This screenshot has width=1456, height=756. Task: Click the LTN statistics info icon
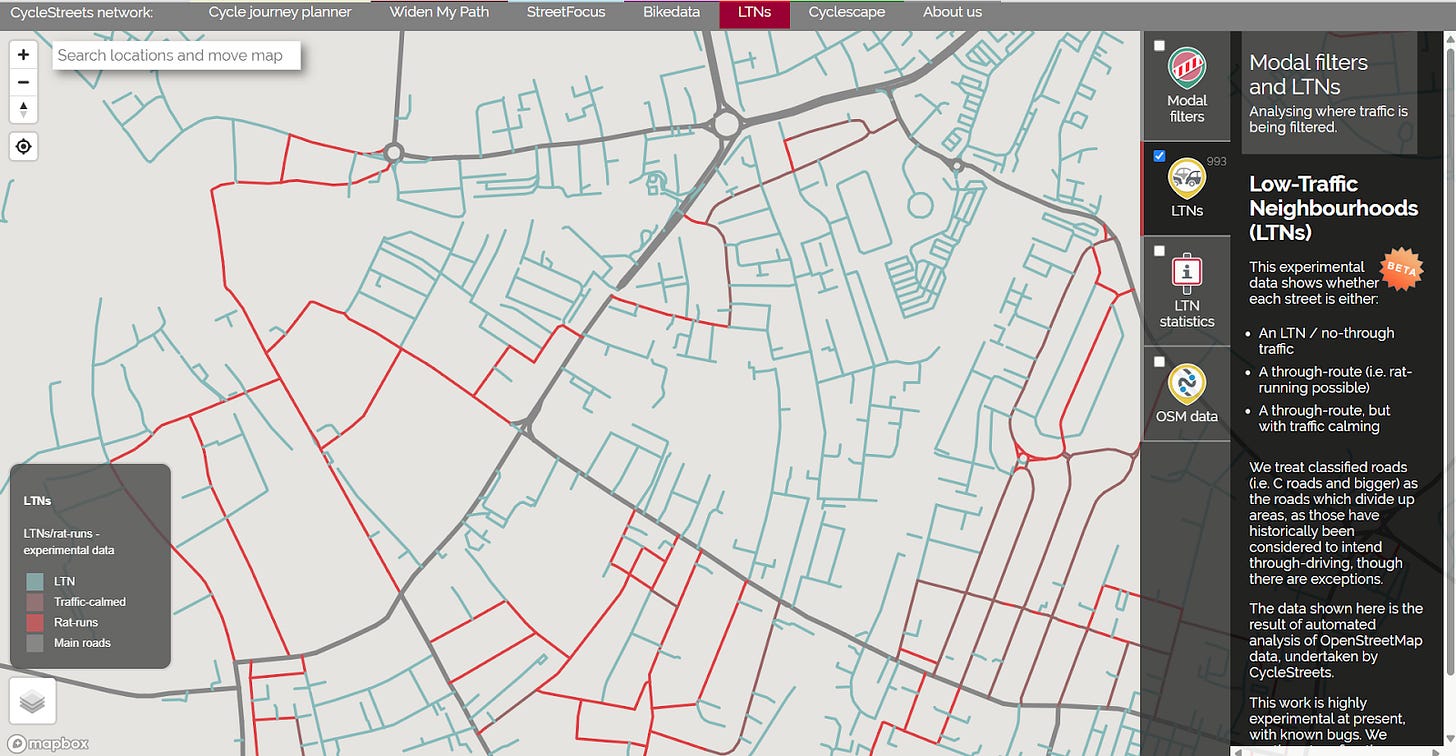[x=1187, y=273]
